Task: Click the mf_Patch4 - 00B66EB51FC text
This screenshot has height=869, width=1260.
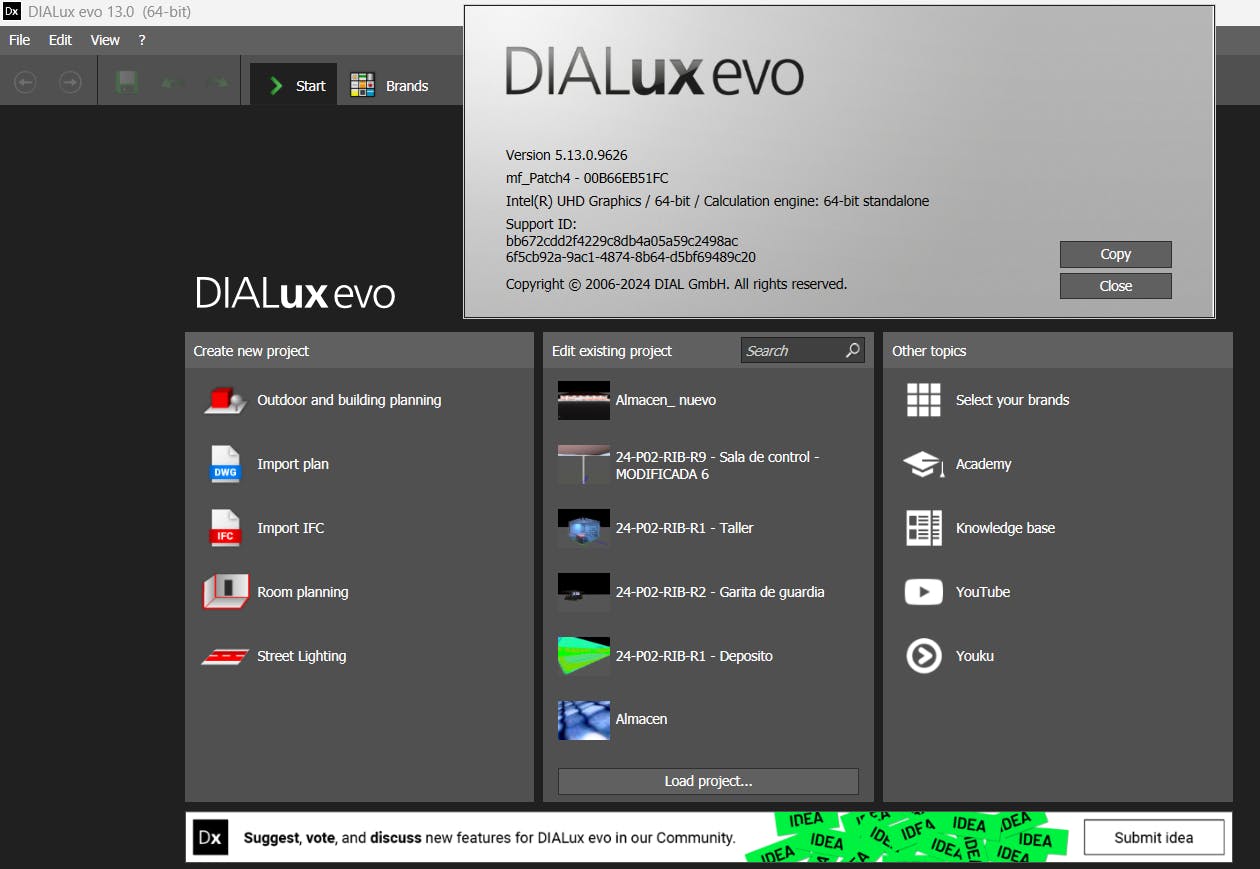Action: pyautogui.click(x=587, y=178)
